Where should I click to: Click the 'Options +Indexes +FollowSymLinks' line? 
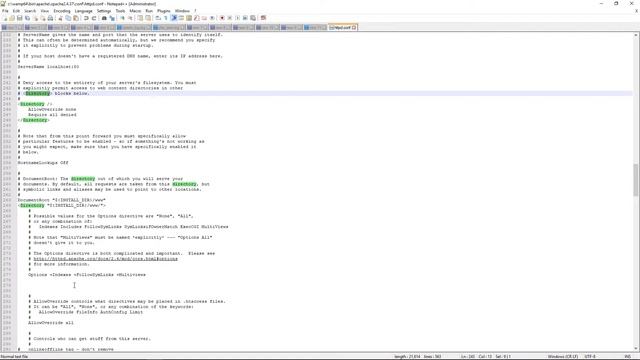pyautogui.click(x=87, y=275)
